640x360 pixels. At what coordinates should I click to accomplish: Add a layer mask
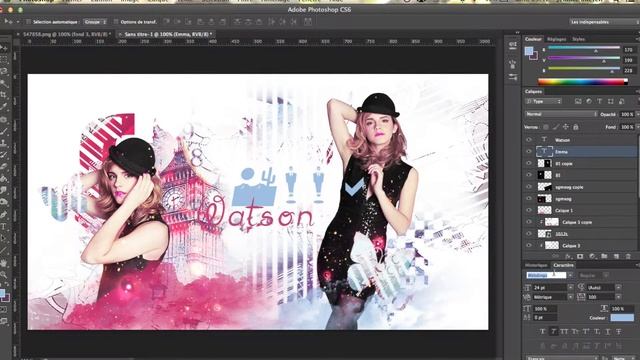580,256
